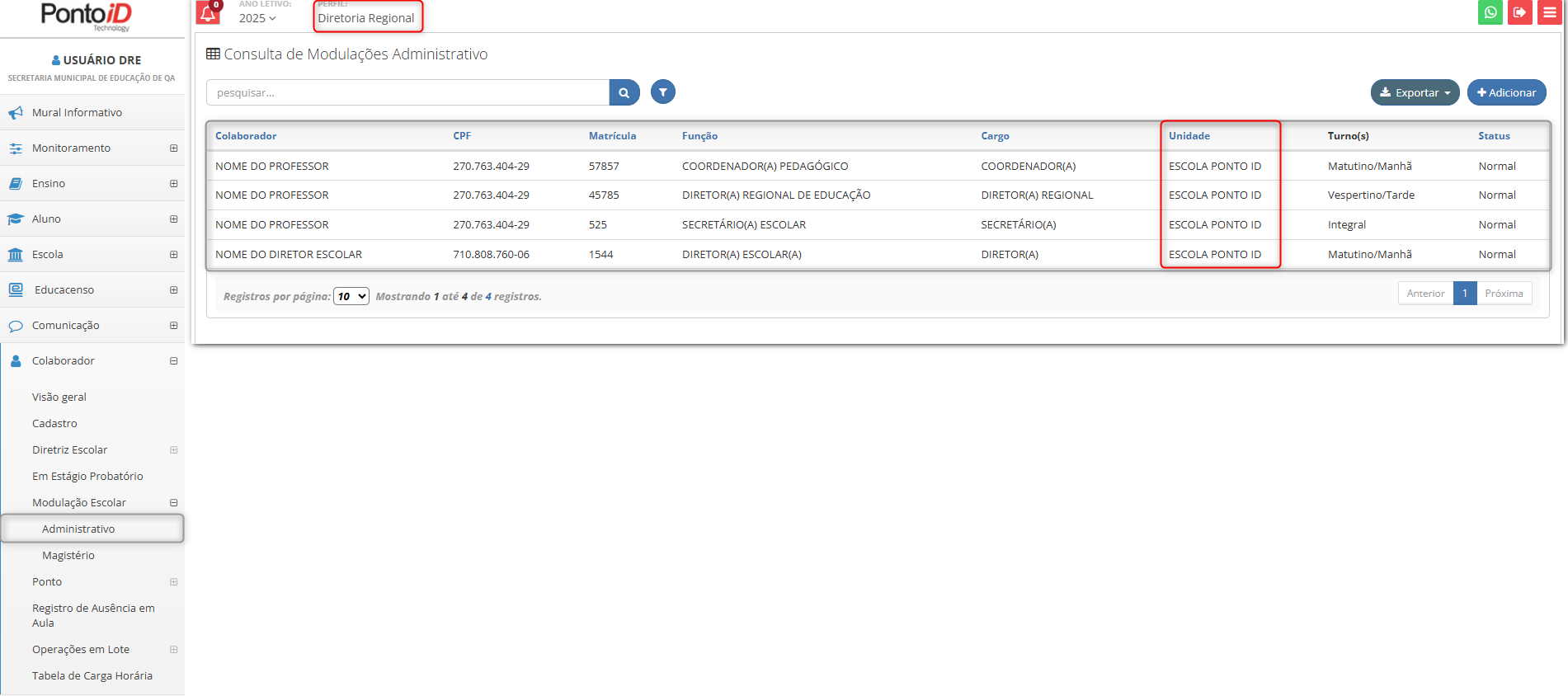
Task: Open the Exportar dropdown button
Action: pyautogui.click(x=1415, y=92)
